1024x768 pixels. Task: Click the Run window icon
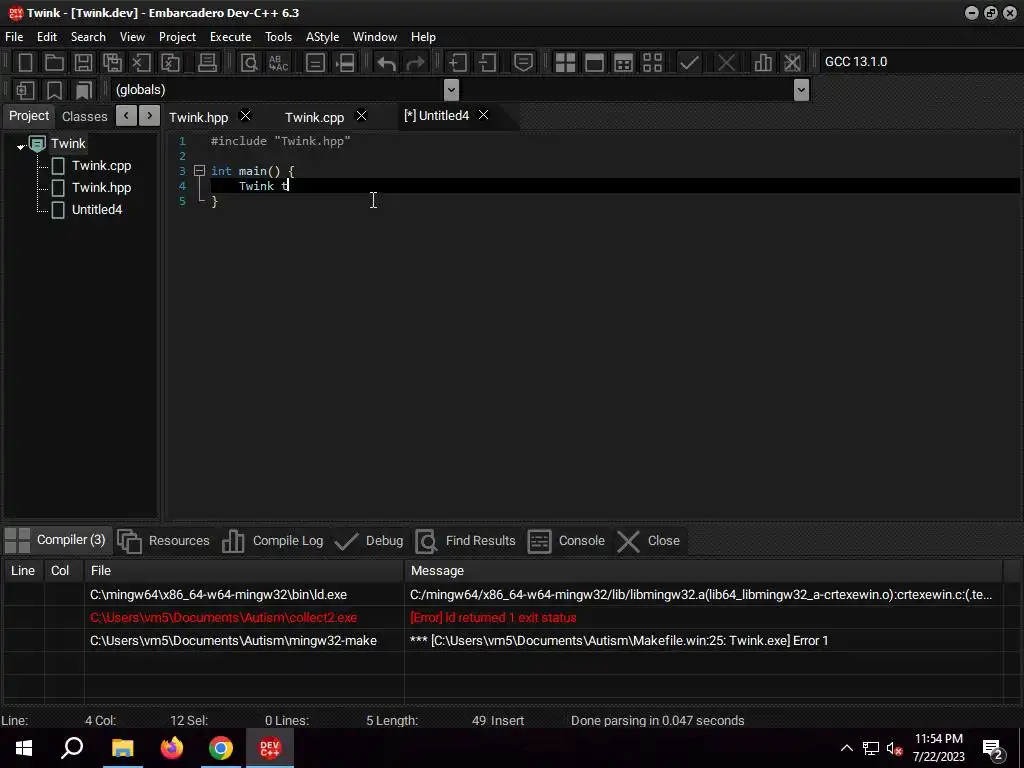tap(594, 63)
